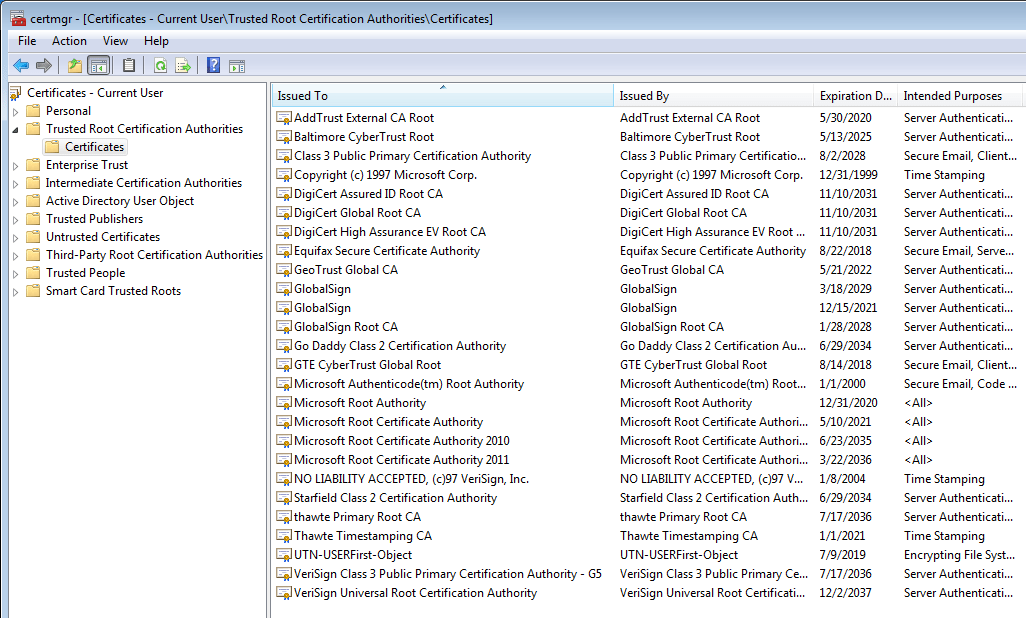1026x618 pixels.
Task: Open the View menu
Action: pos(115,41)
